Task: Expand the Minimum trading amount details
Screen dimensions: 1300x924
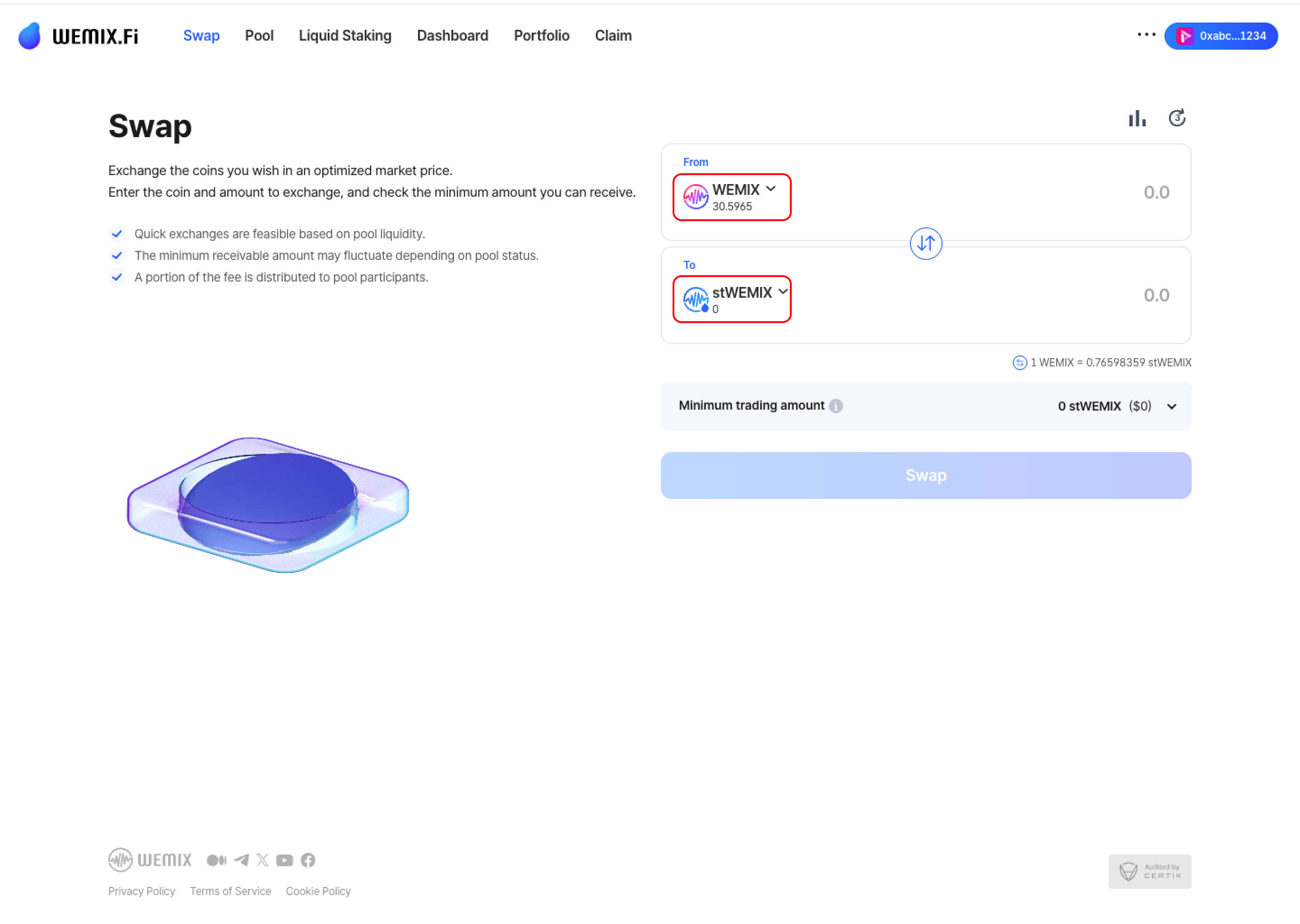Action: pos(1171,406)
